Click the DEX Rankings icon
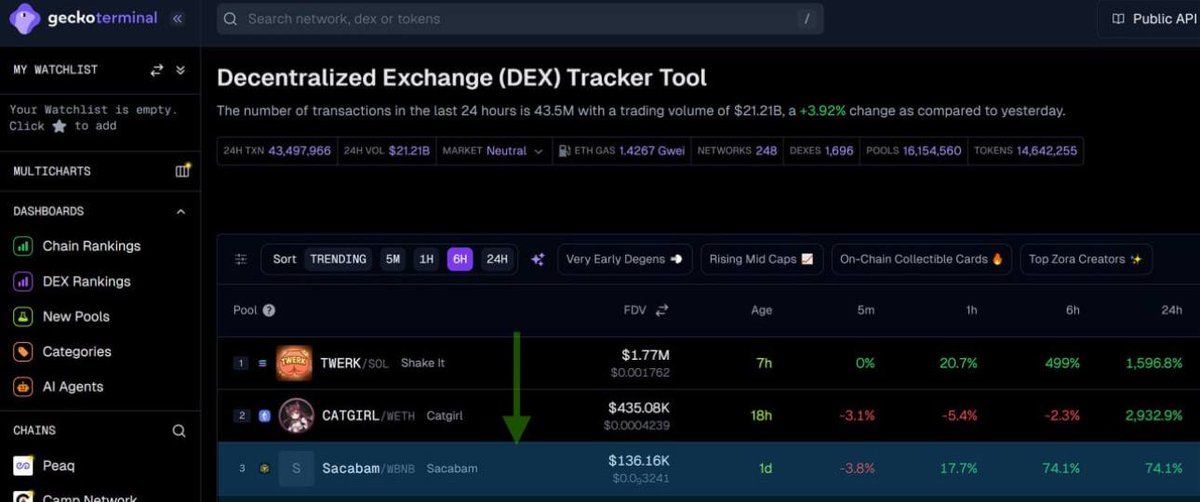 pos(22,281)
